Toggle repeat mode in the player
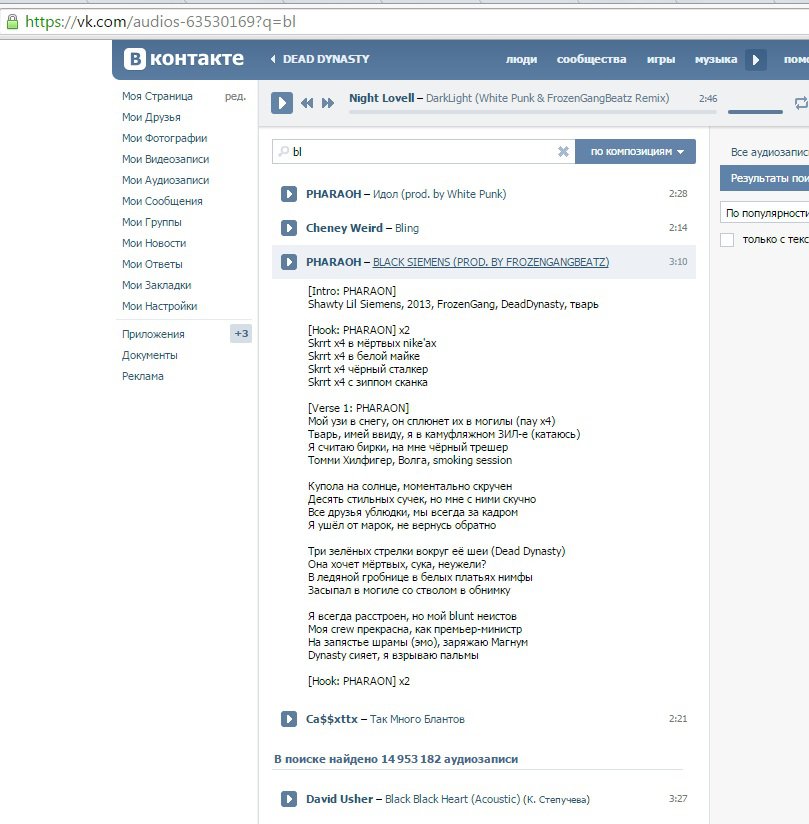Viewport: 809px width, 824px height. pos(801,103)
